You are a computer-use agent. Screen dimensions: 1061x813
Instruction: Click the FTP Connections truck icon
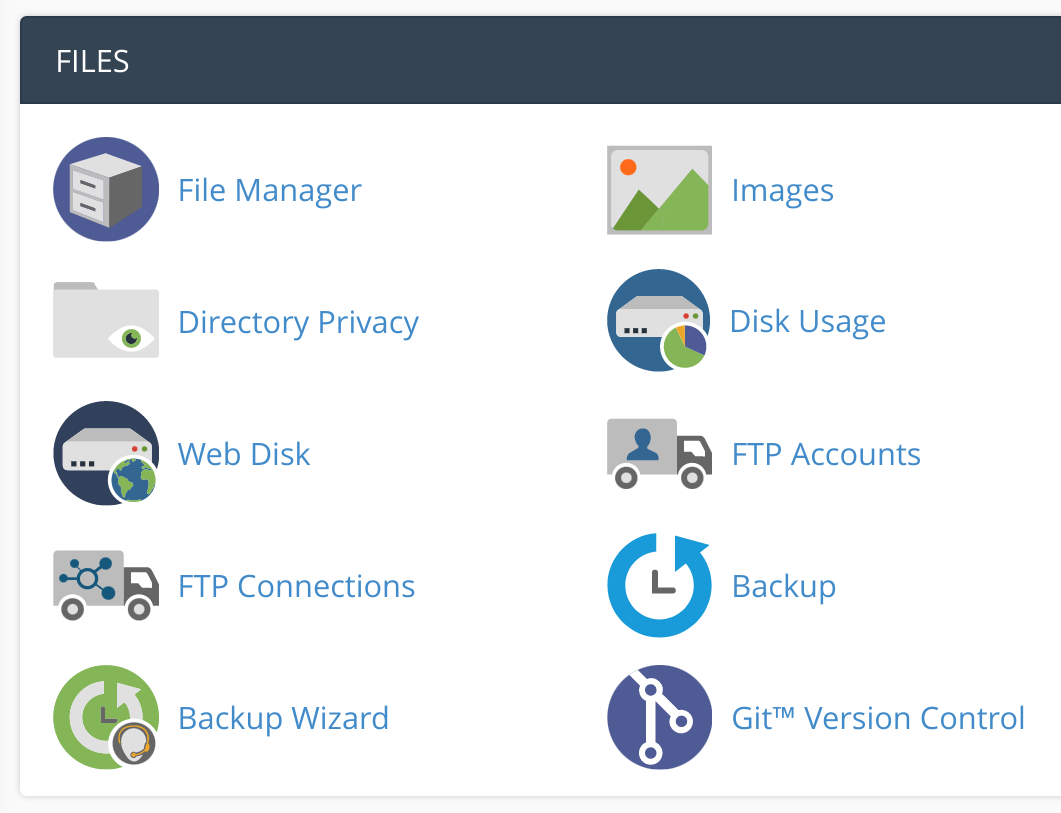click(x=105, y=585)
